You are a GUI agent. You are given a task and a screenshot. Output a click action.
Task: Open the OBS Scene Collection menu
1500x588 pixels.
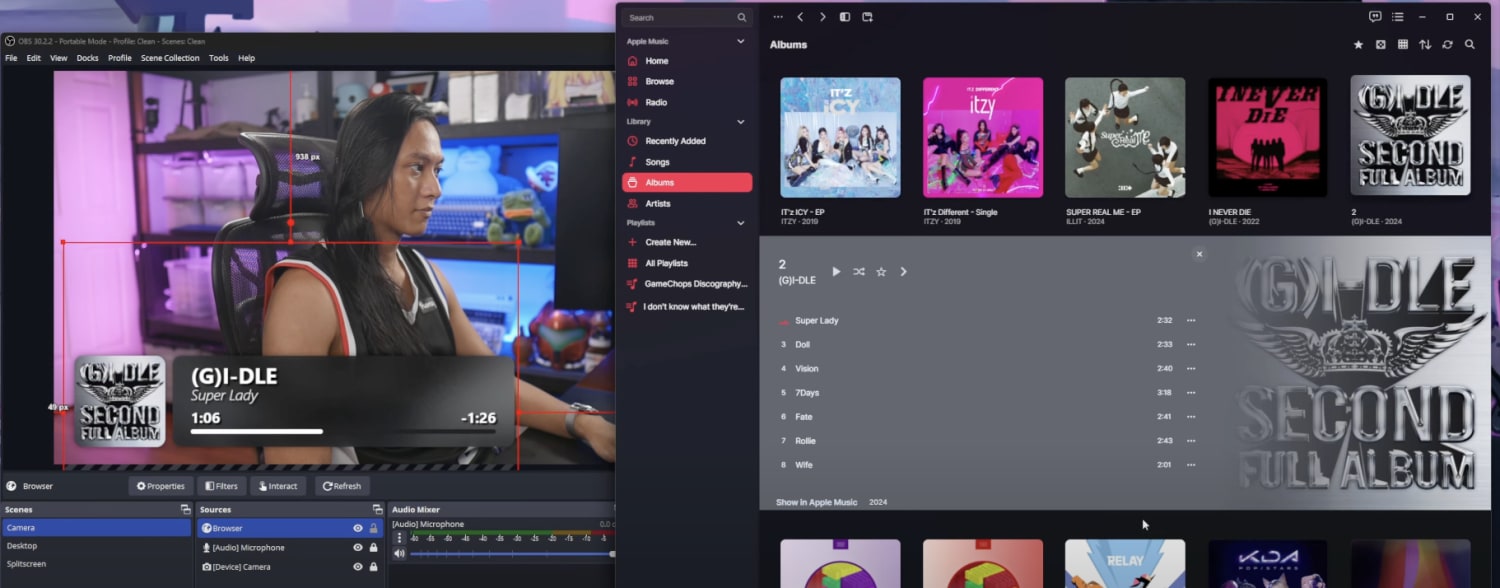click(170, 58)
